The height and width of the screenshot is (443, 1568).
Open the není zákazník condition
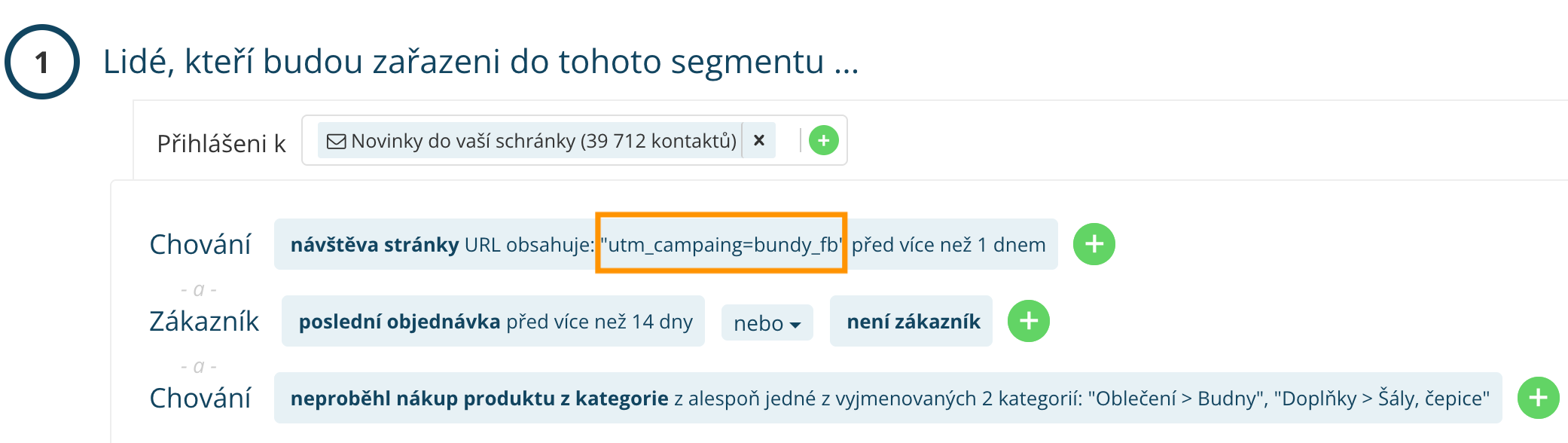pyautogui.click(x=912, y=322)
